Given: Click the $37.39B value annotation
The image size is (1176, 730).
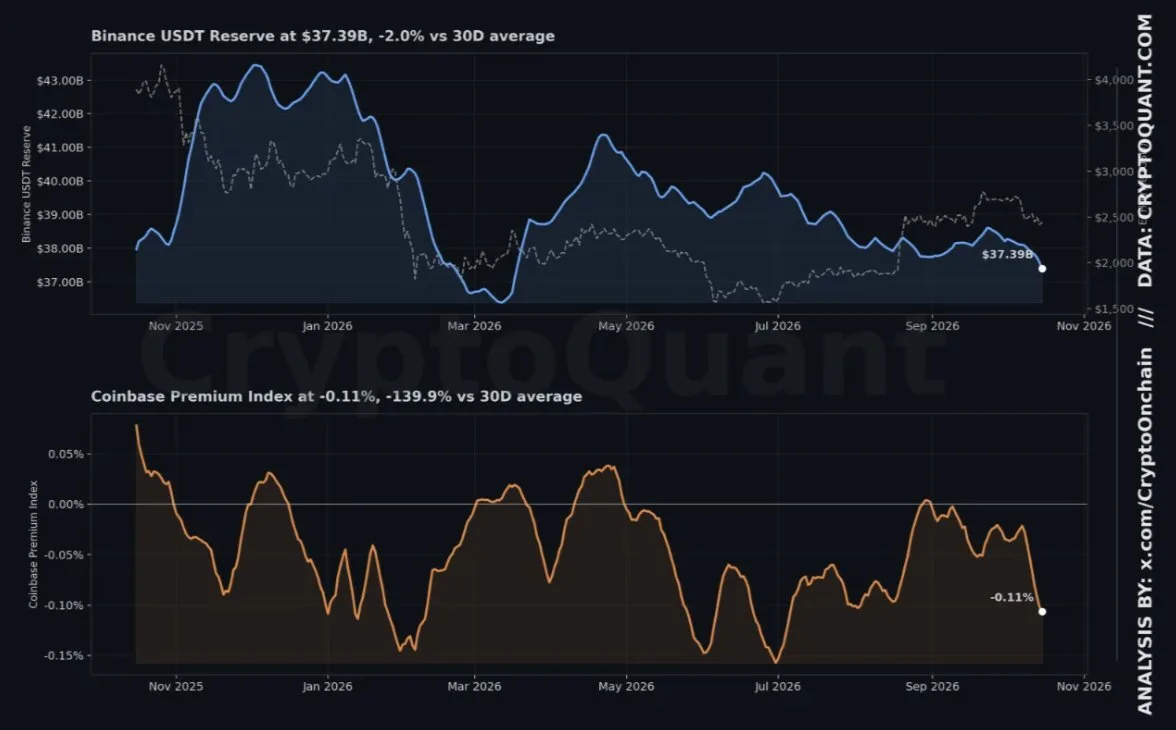Looking at the screenshot, I should pyautogui.click(x=1007, y=254).
